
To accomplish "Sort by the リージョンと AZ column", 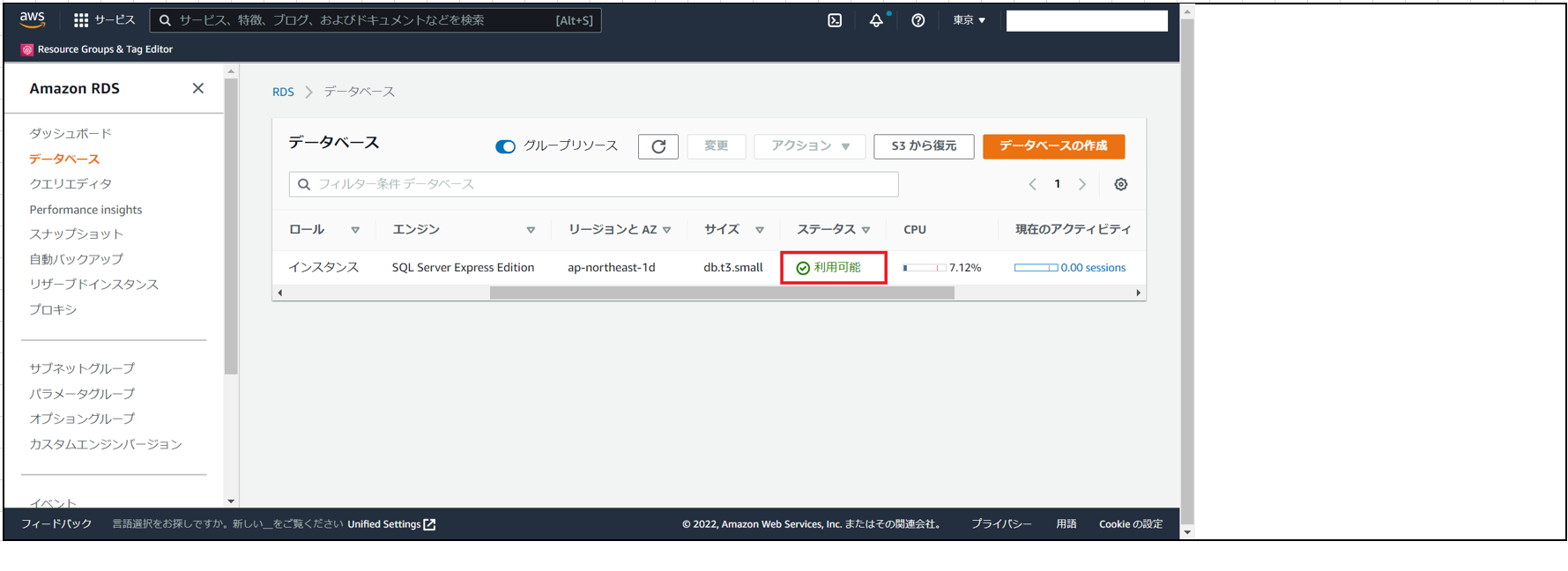I will pos(667,230).
